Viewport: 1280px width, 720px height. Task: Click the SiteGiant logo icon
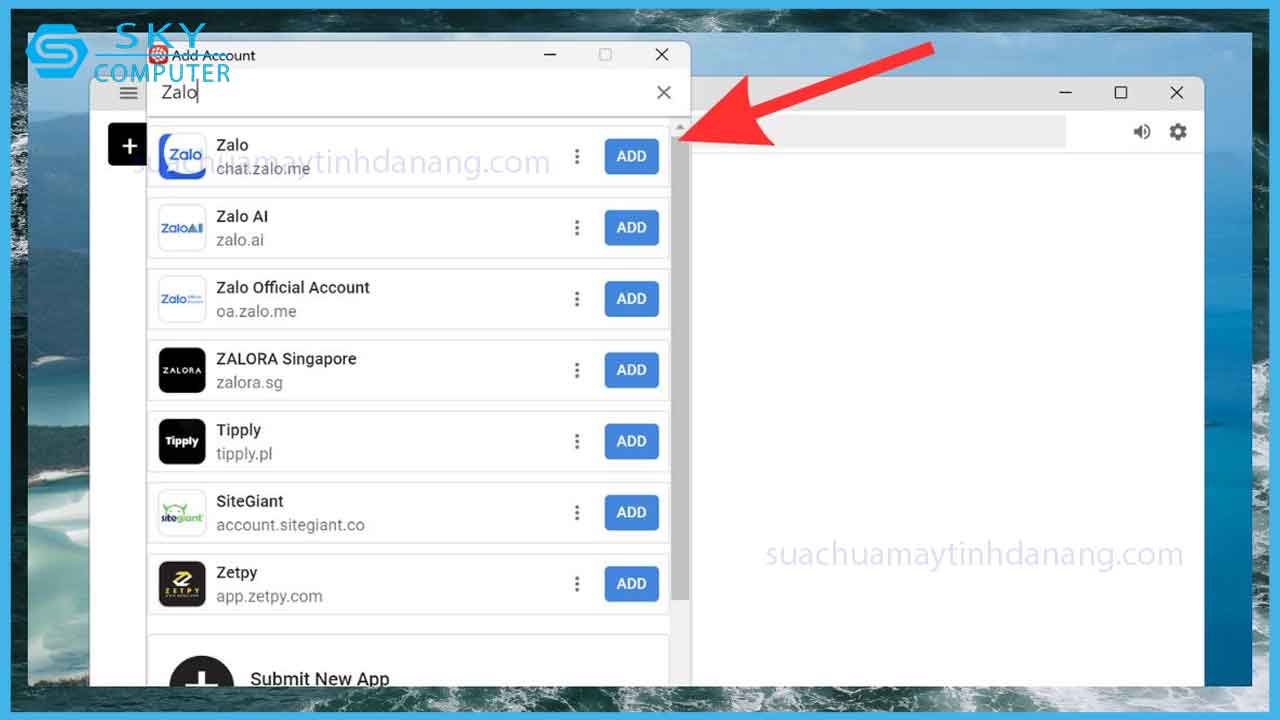[182, 513]
